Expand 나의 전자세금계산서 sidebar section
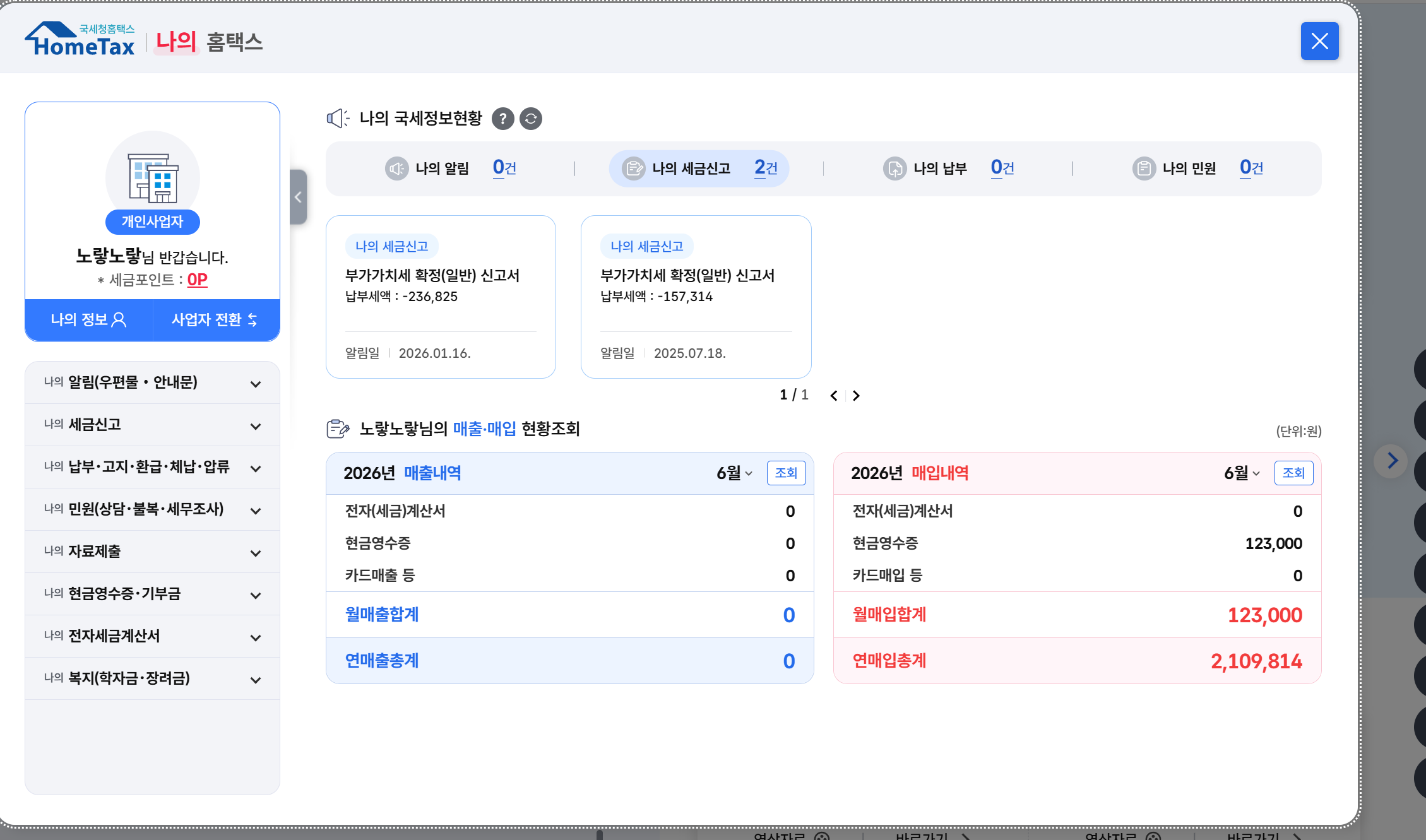The width and height of the screenshot is (1426, 840). 152,636
